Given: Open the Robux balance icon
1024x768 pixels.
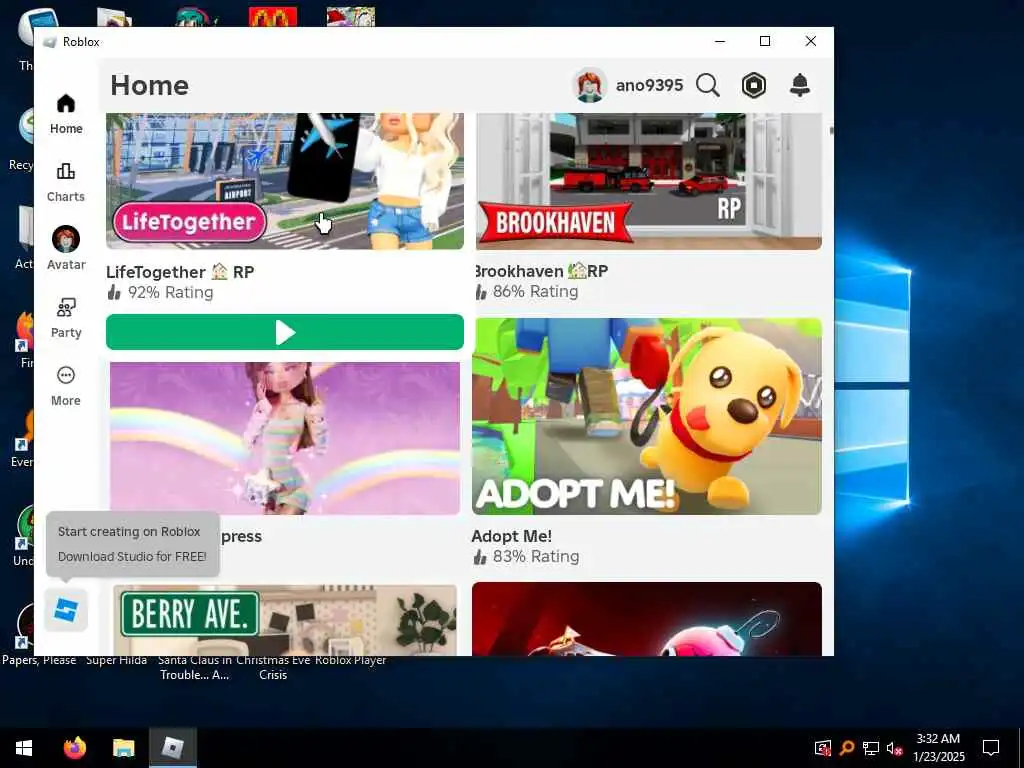Looking at the screenshot, I should [x=754, y=85].
